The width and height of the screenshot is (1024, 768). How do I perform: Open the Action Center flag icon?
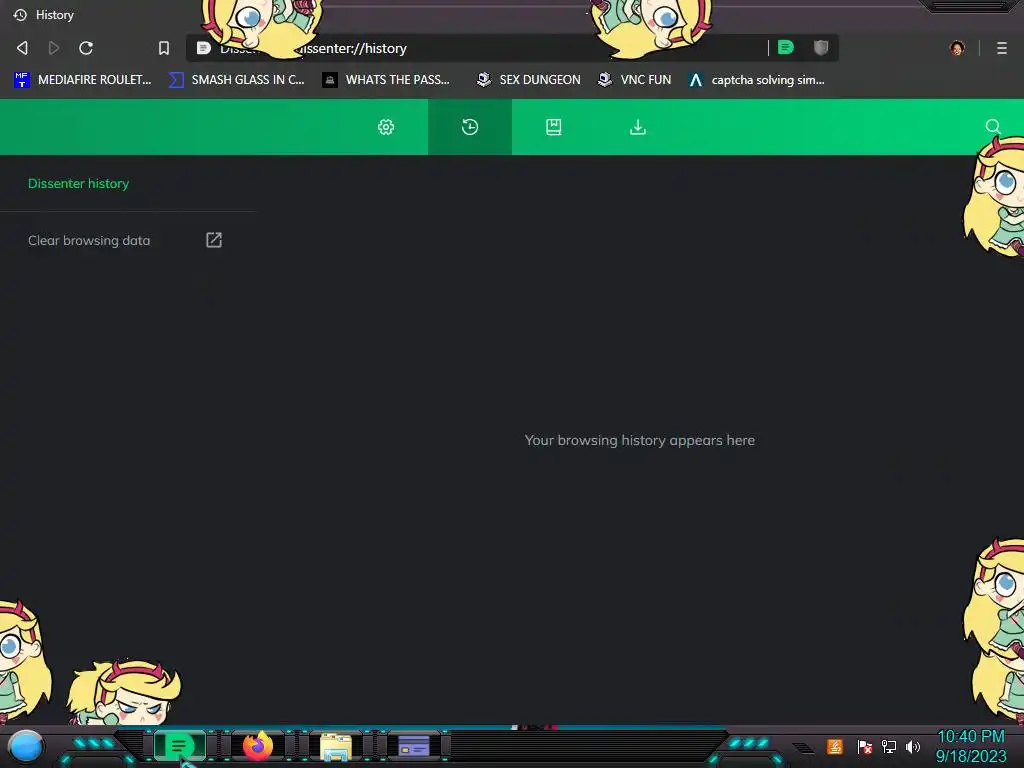865,746
